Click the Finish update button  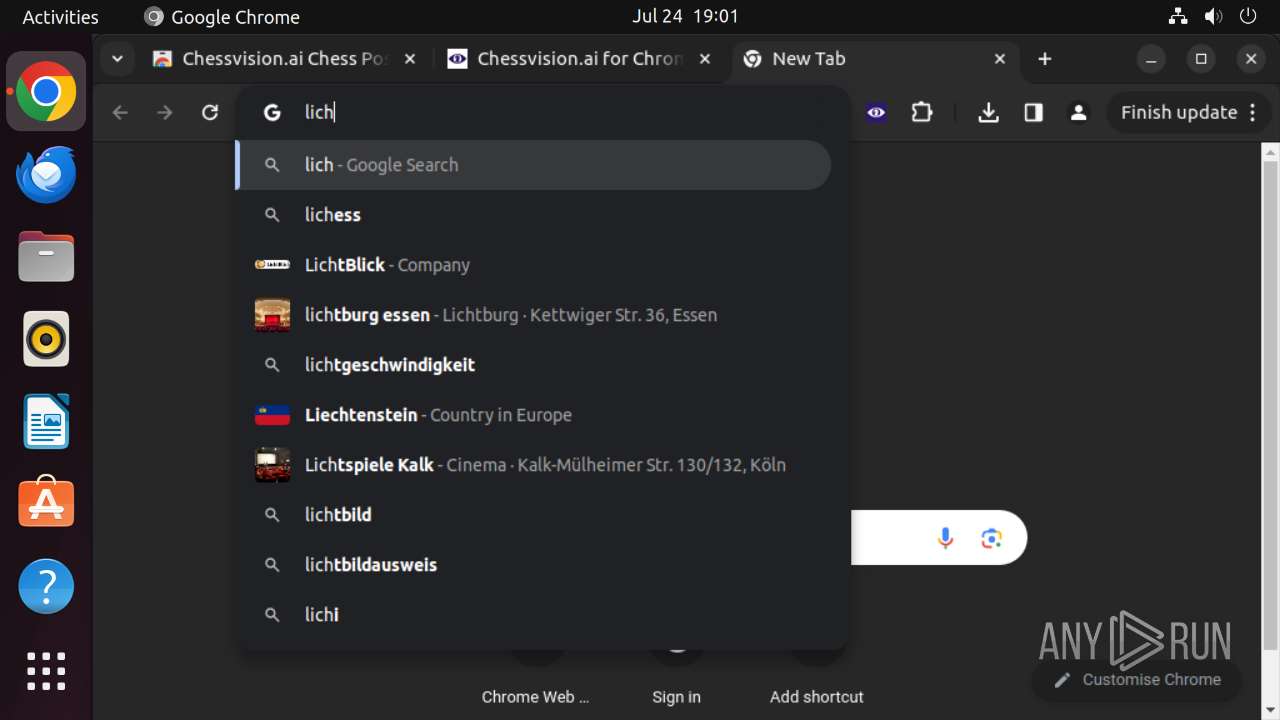(x=1179, y=113)
